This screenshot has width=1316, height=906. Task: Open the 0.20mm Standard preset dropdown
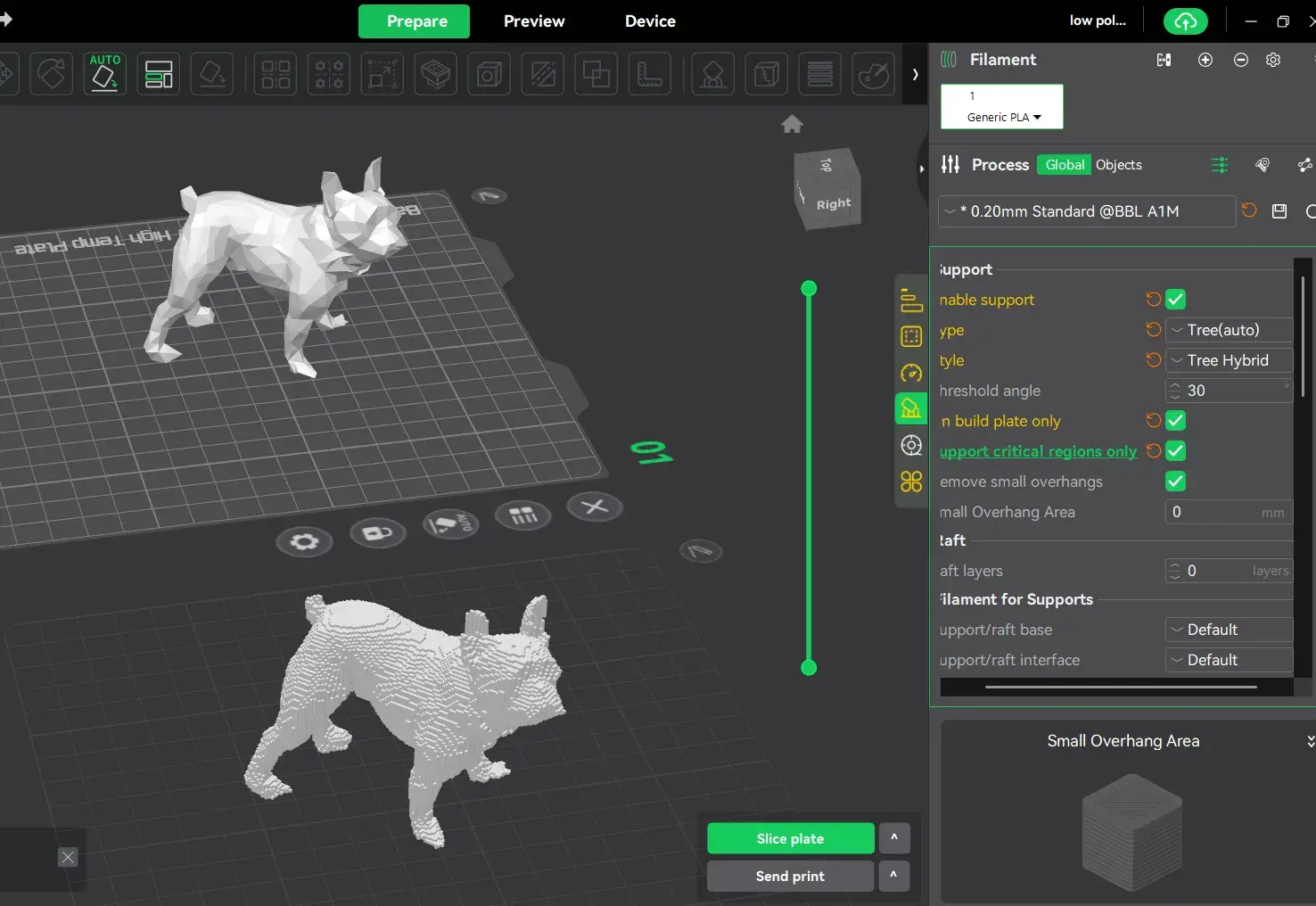pos(1086,211)
